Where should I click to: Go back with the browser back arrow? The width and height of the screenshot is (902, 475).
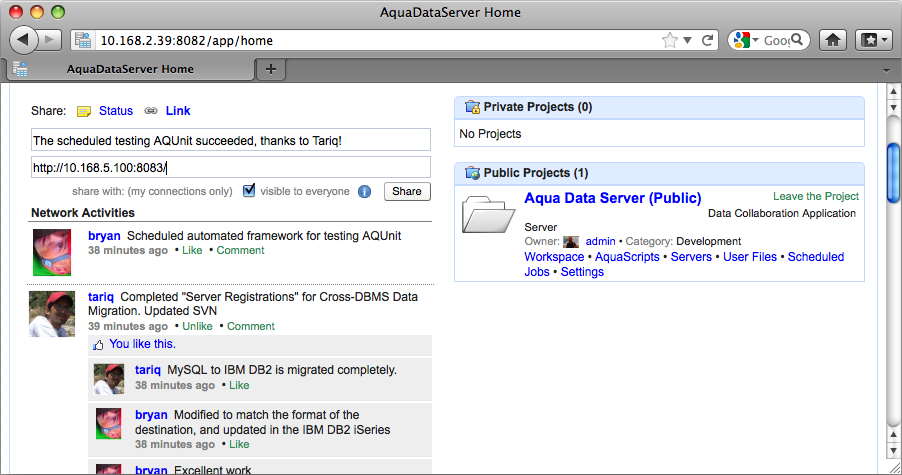click(x=24, y=40)
